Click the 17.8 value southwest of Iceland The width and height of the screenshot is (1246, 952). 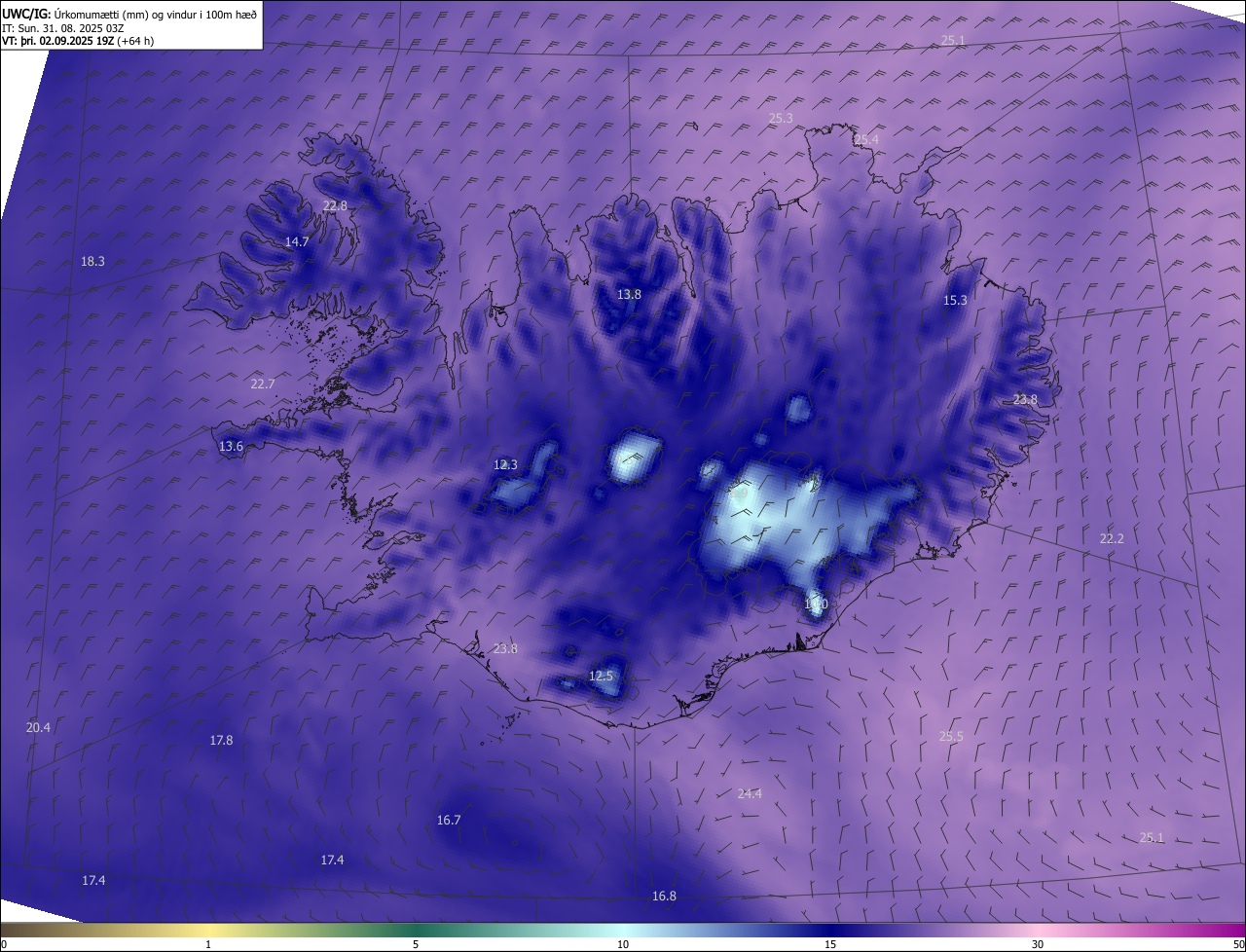pos(221,740)
